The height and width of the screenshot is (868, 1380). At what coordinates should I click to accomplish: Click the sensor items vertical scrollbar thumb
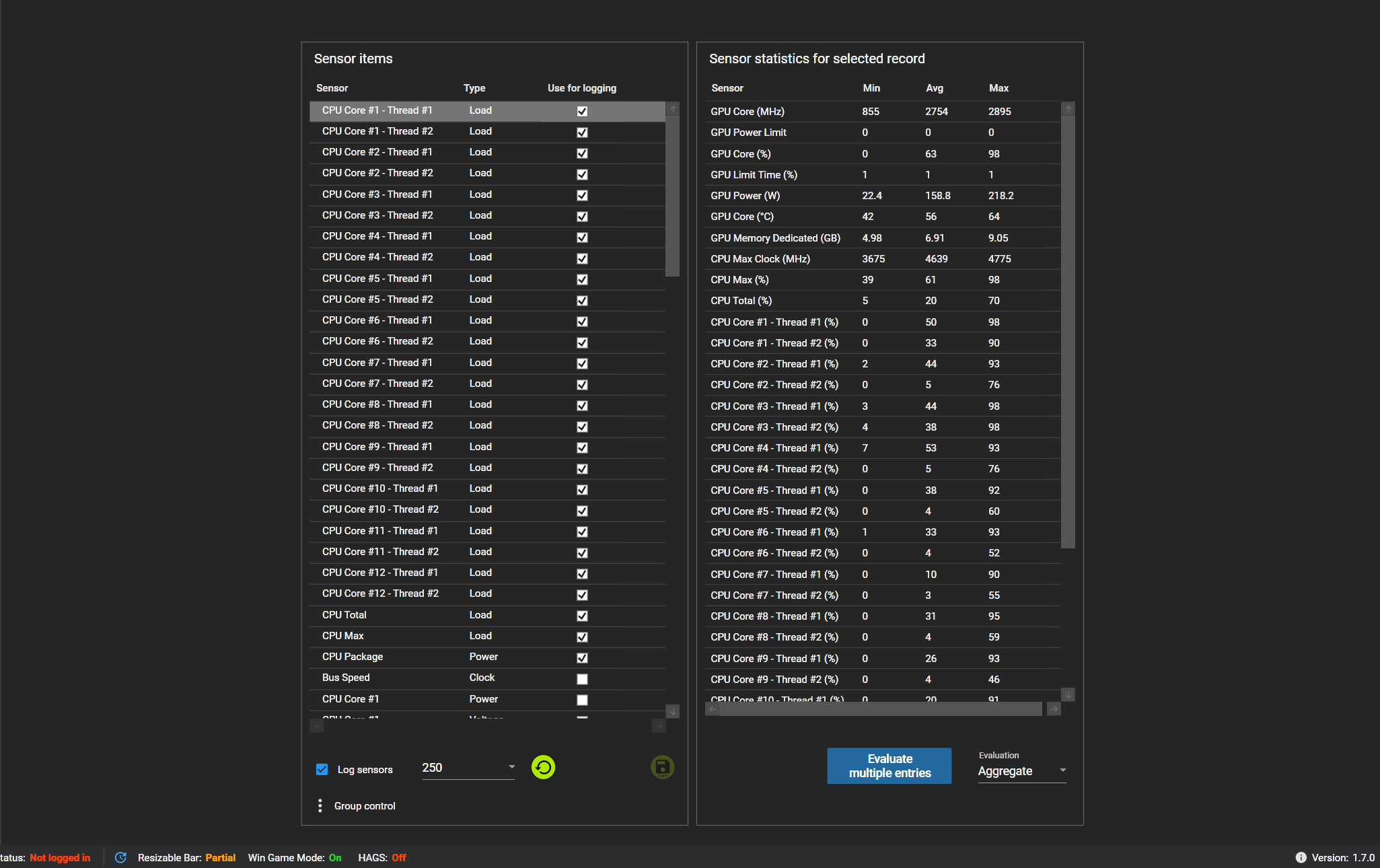tap(672, 195)
